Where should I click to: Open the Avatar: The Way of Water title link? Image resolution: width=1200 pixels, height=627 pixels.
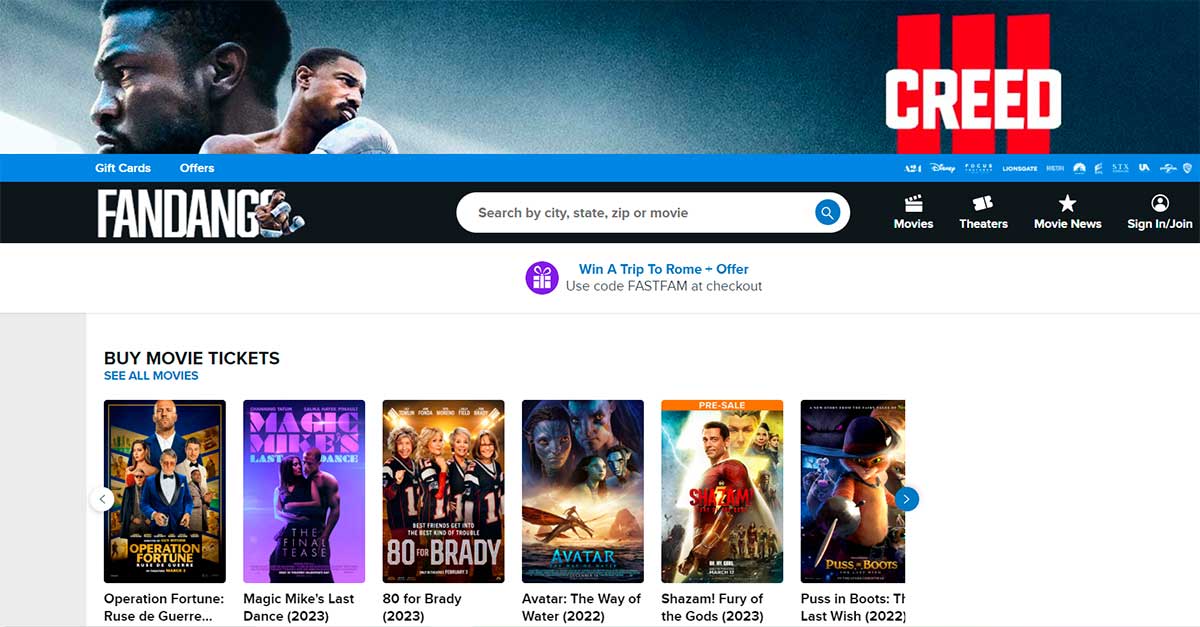click(x=581, y=607)
